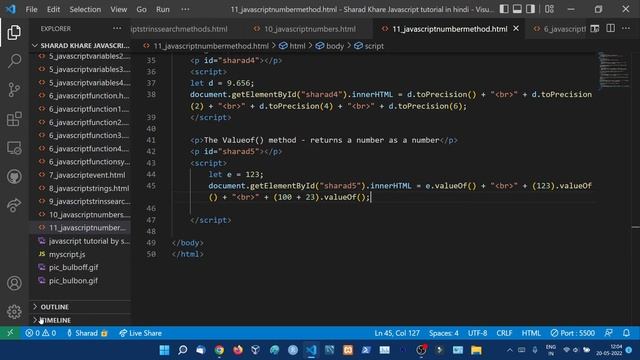Show more menu items ellipsis
This screenshot has height=360, width=640.
(185, 9)
